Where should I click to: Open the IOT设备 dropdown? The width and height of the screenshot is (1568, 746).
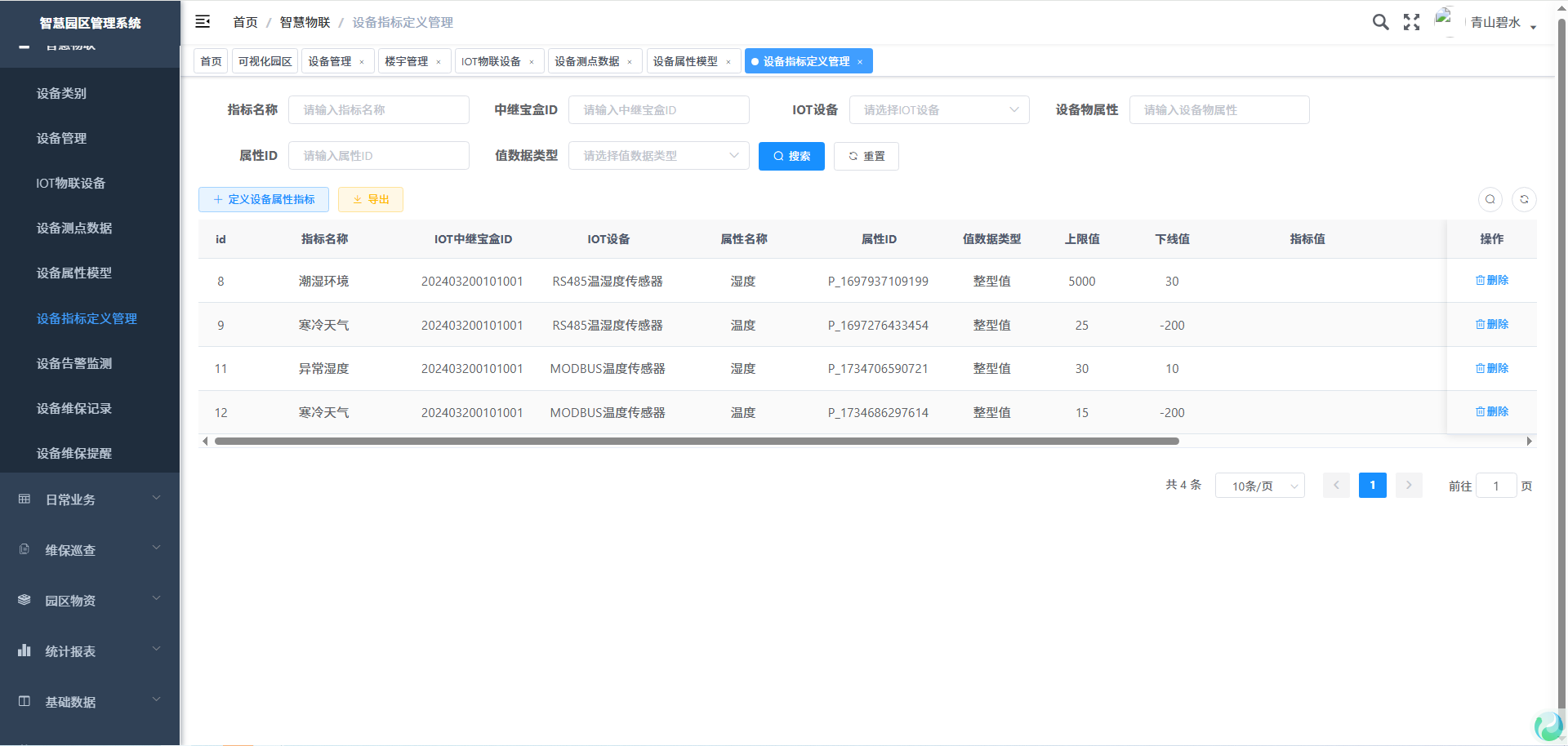tap(938, 110)
